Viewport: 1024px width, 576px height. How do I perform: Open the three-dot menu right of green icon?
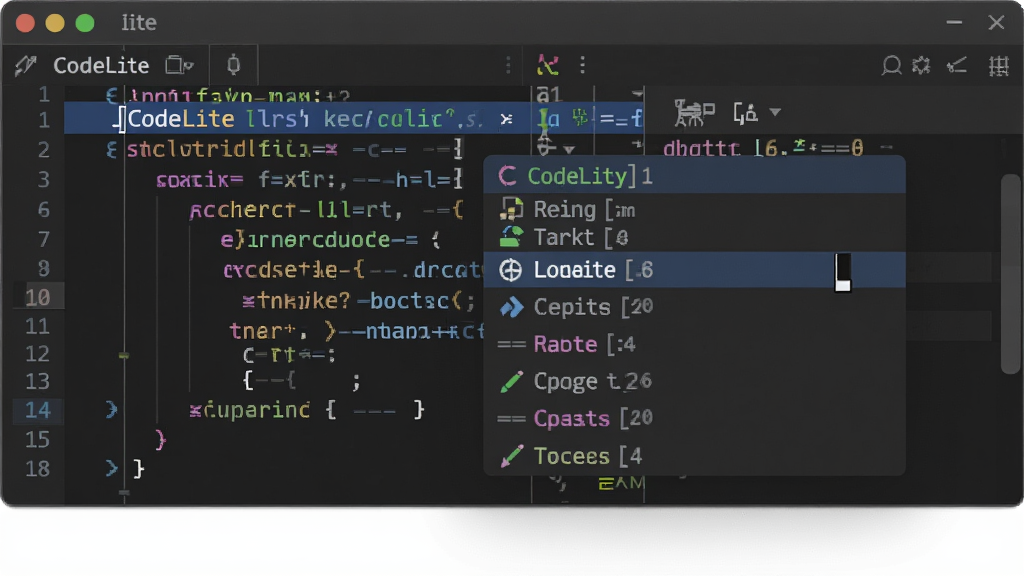583,65
